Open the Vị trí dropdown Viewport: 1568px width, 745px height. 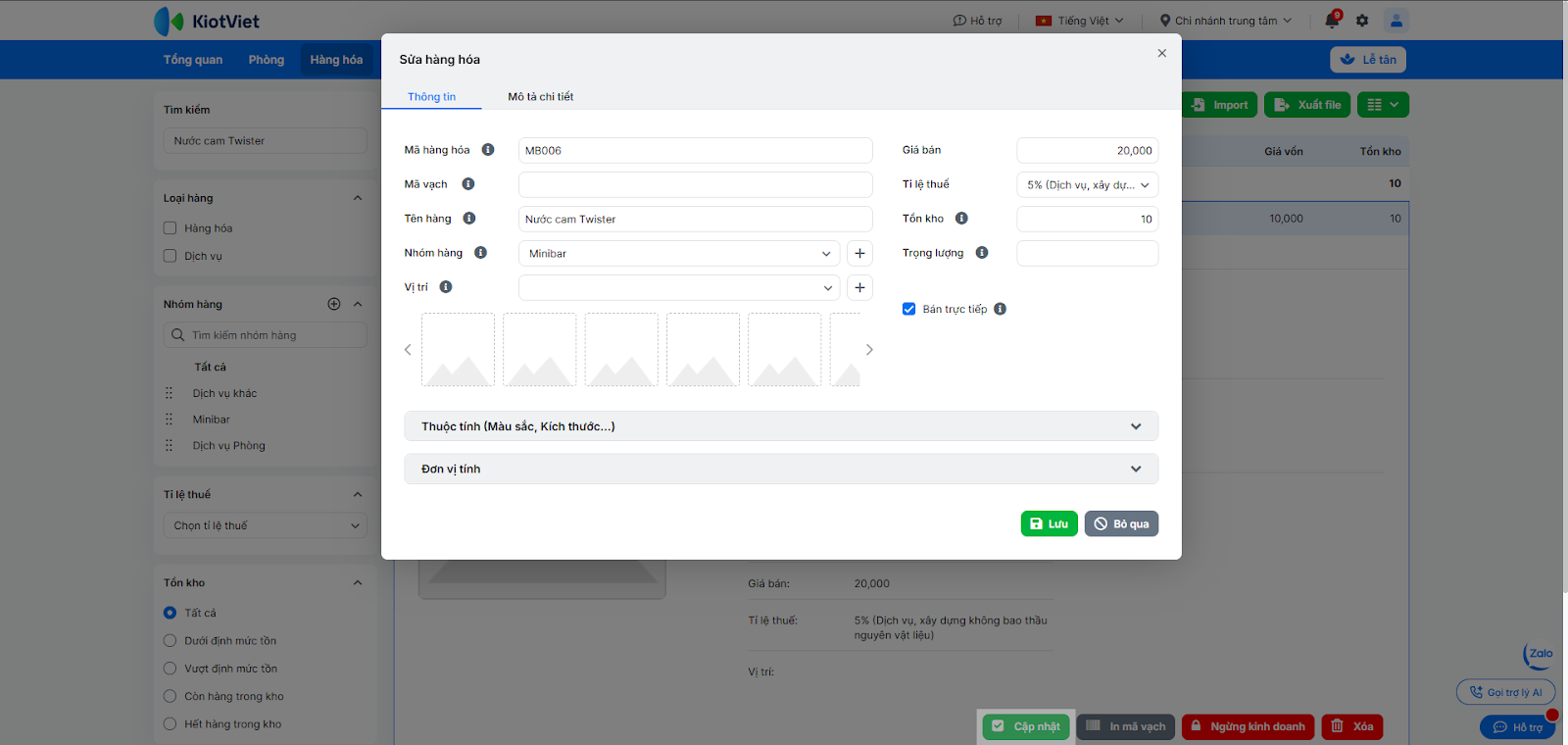click(x=679, y=287)
